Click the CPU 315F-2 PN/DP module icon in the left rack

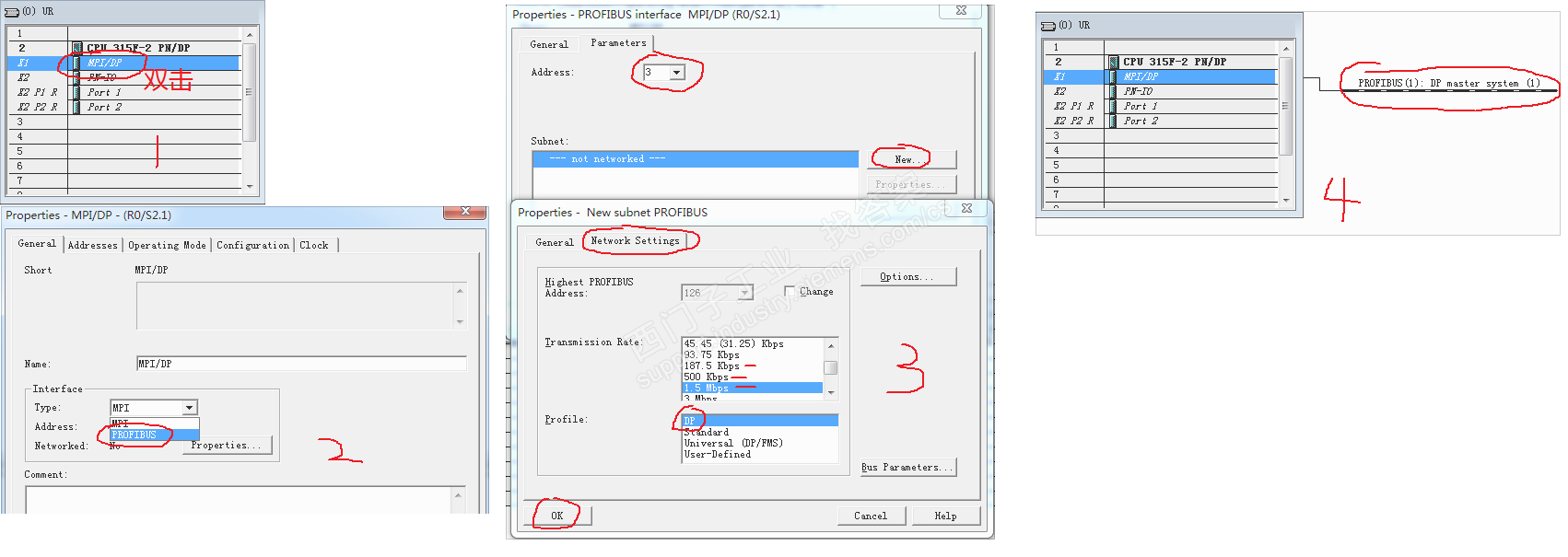(x=77, y=48)
